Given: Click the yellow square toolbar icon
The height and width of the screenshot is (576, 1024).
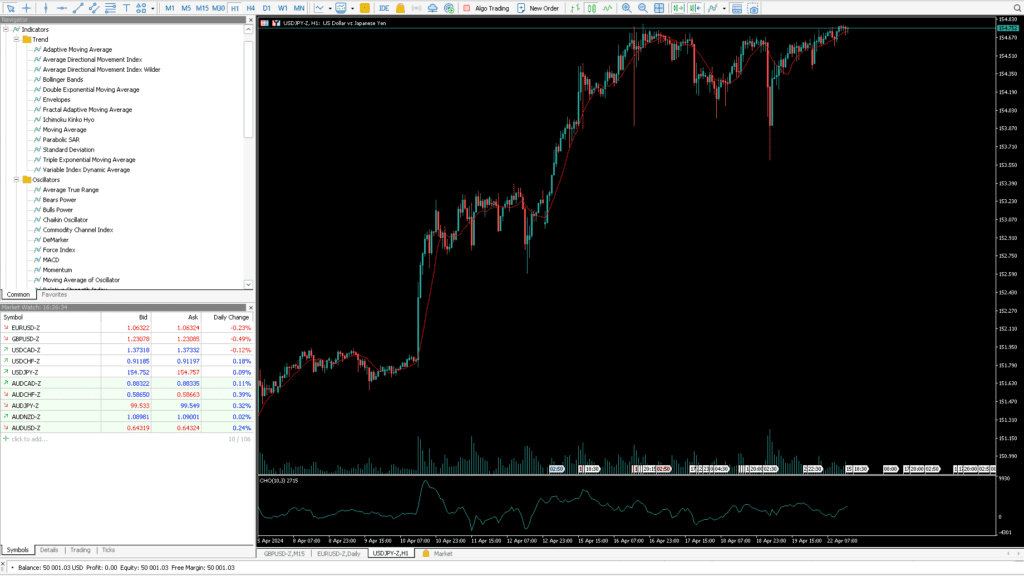Looking at the screenshot, I should (365, 8).
